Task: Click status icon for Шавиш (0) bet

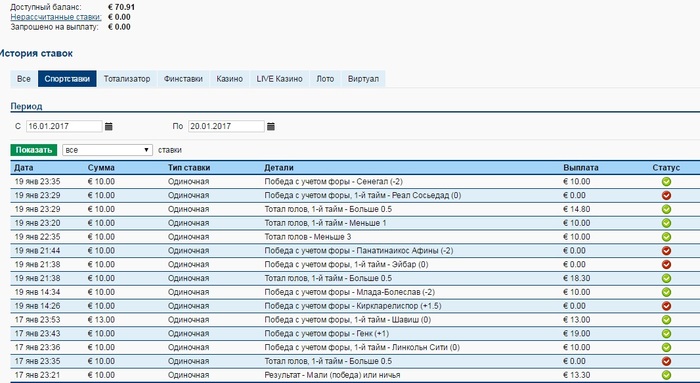Action: click(x=666, y=320)
